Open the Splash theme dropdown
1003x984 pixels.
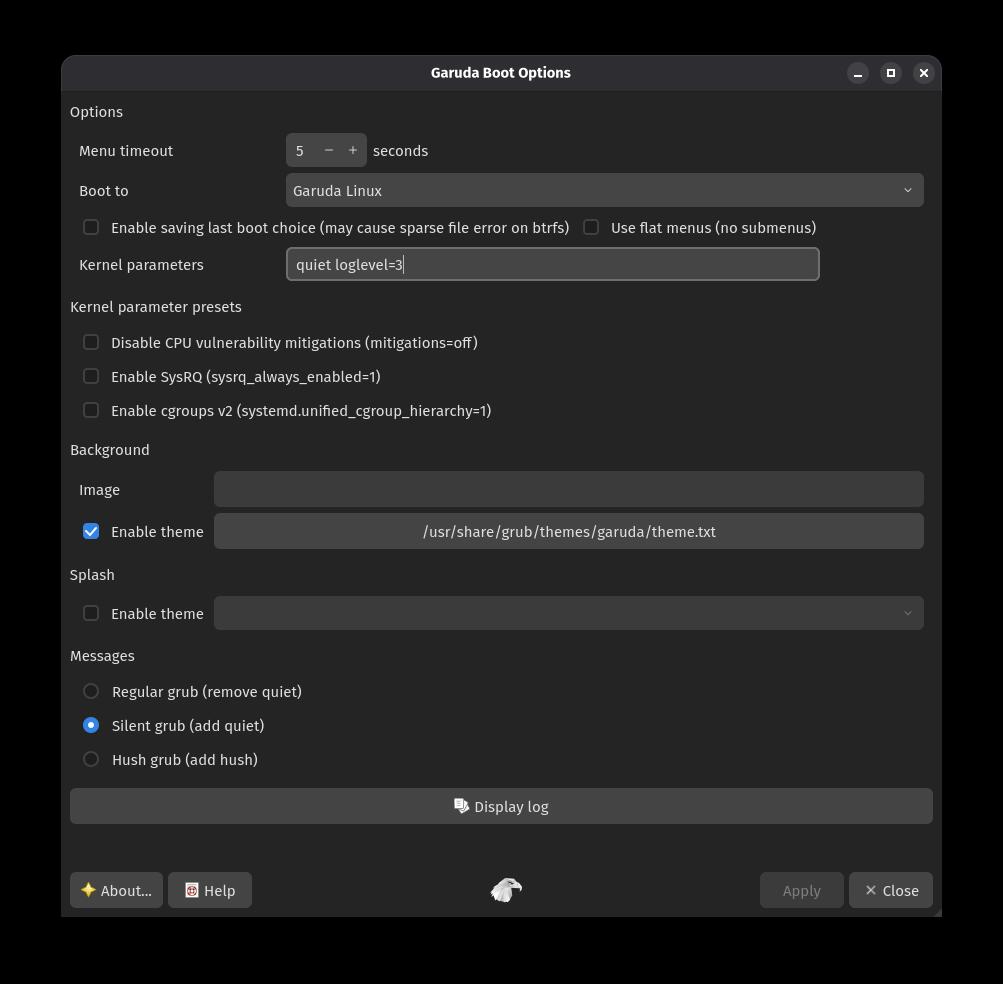point(569,613)
